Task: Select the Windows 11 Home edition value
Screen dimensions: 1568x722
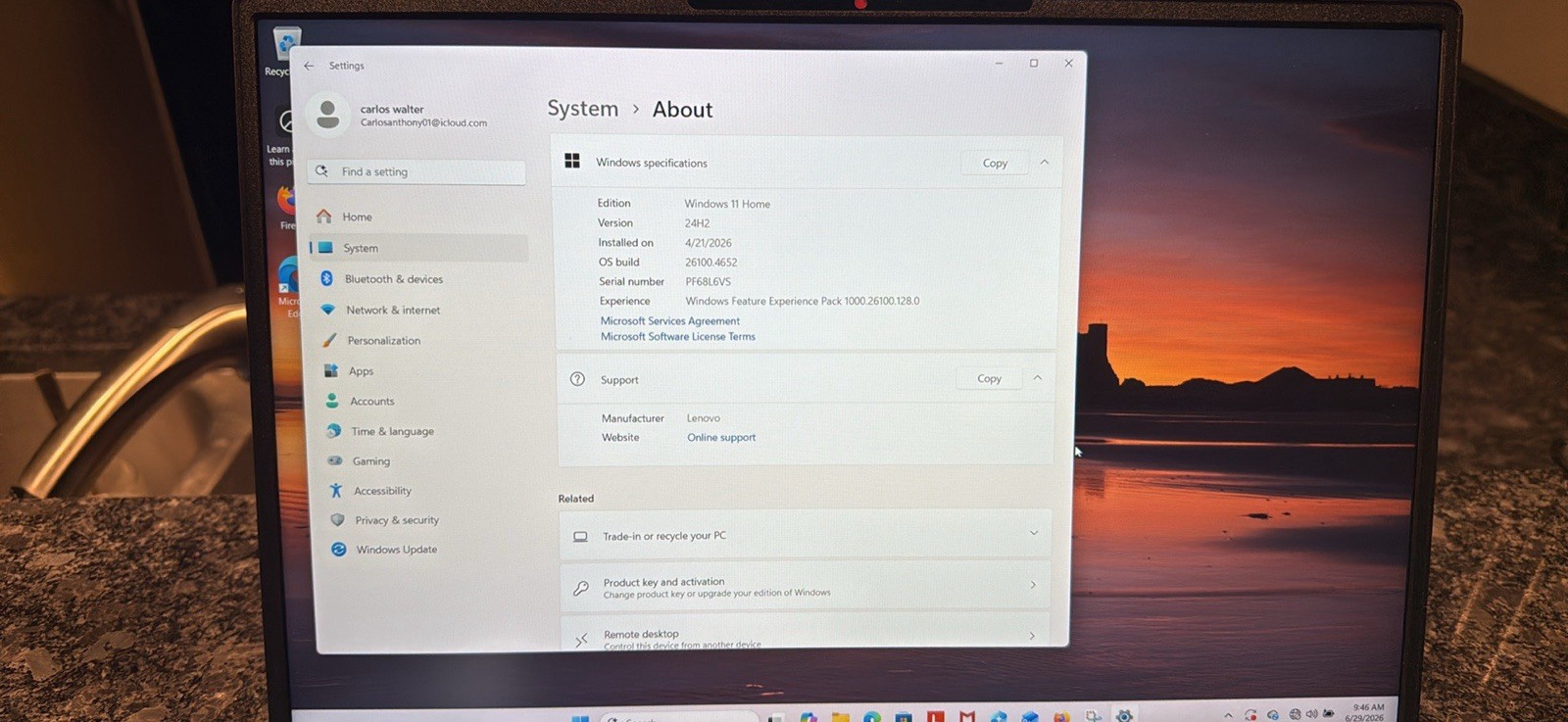Action: click(727, 204)
